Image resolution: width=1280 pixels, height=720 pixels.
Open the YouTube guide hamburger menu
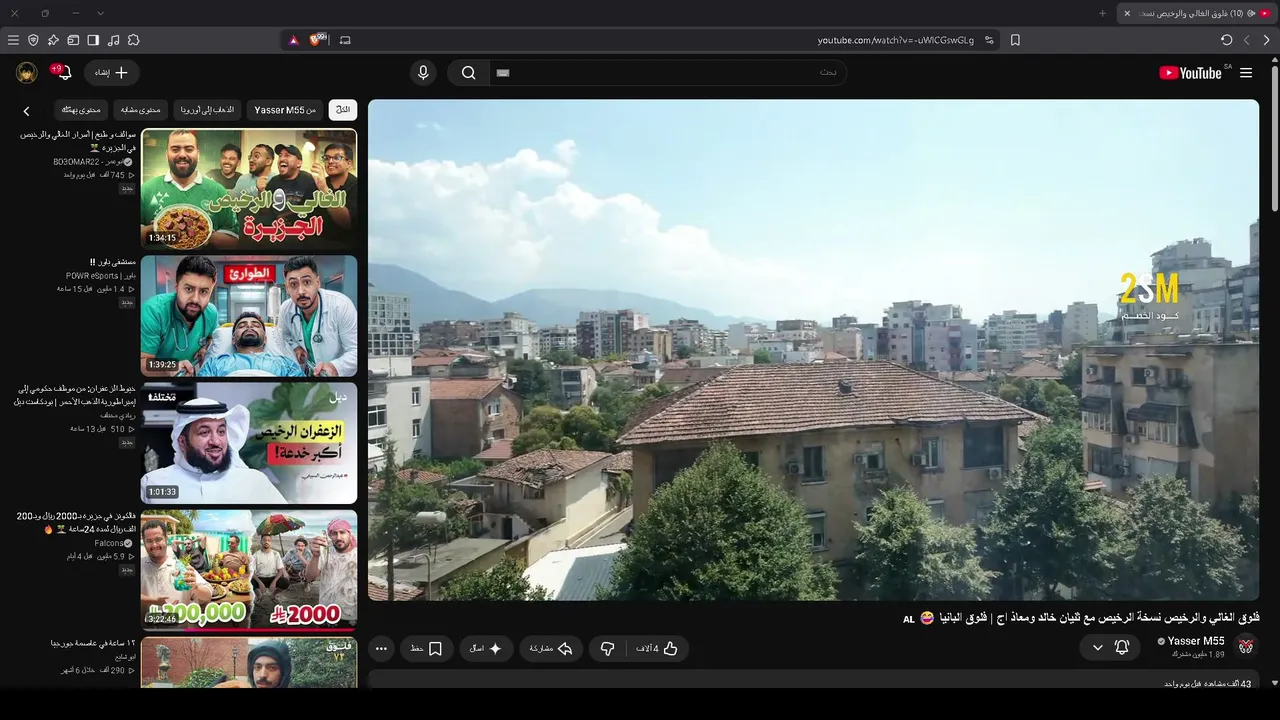[x=1246, y=73]
